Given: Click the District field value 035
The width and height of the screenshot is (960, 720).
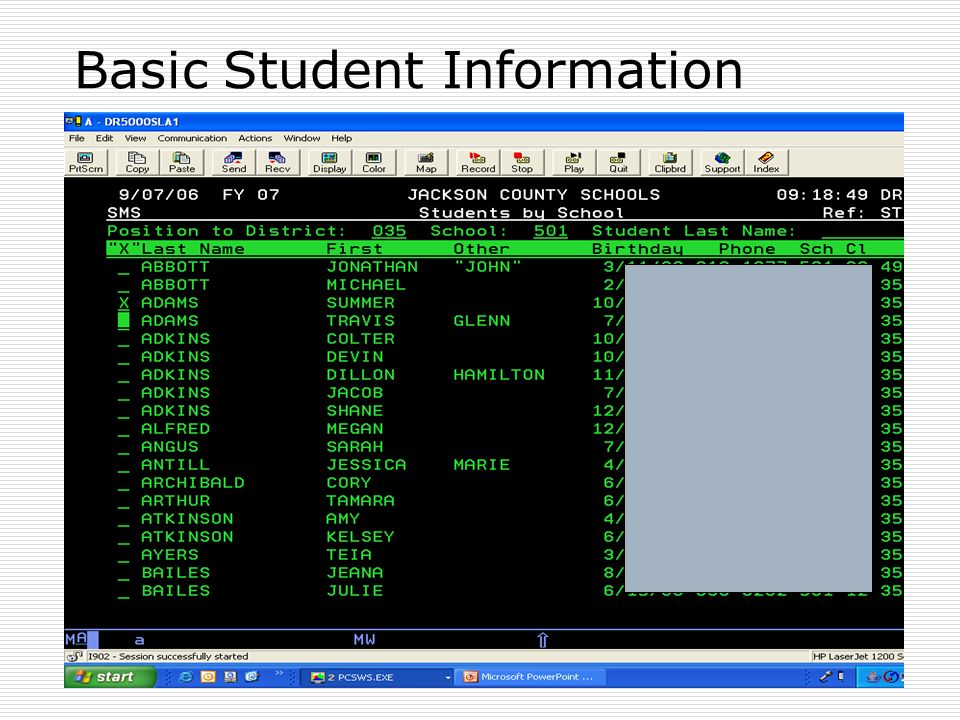Looking at the screenshot, I should coord(389,231).
